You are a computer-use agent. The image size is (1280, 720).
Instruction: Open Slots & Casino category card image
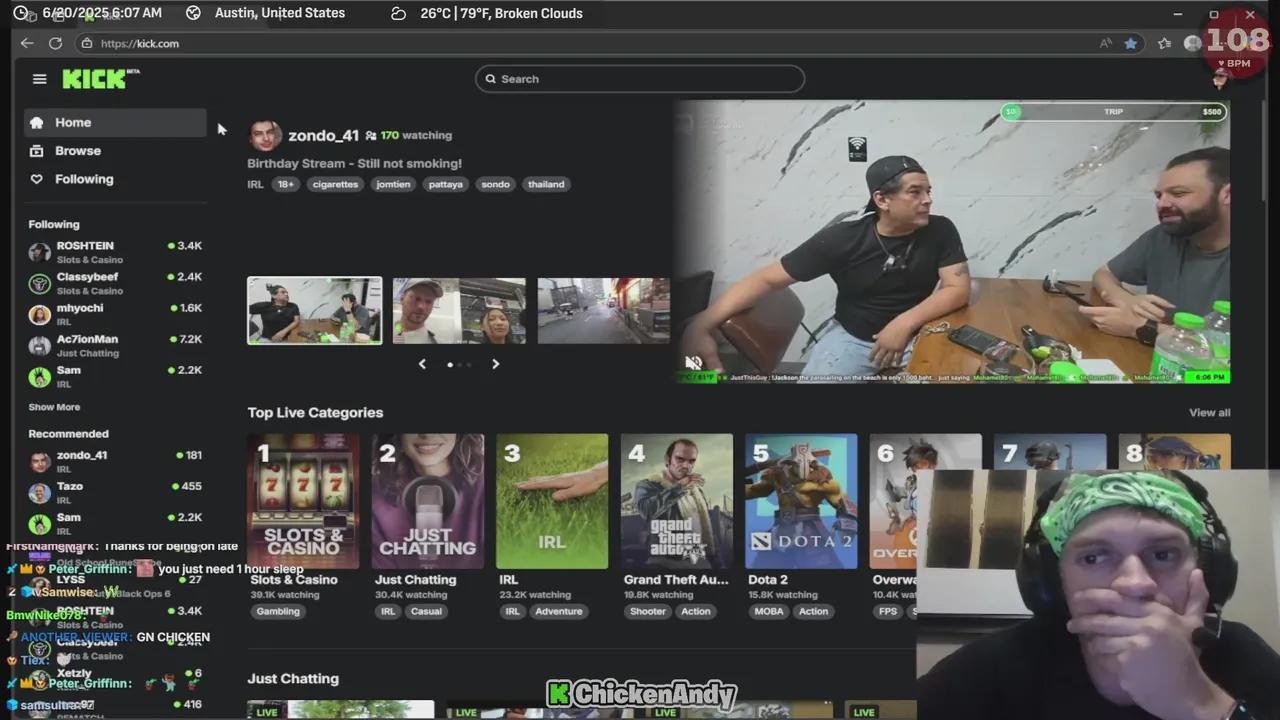(303, 501)
